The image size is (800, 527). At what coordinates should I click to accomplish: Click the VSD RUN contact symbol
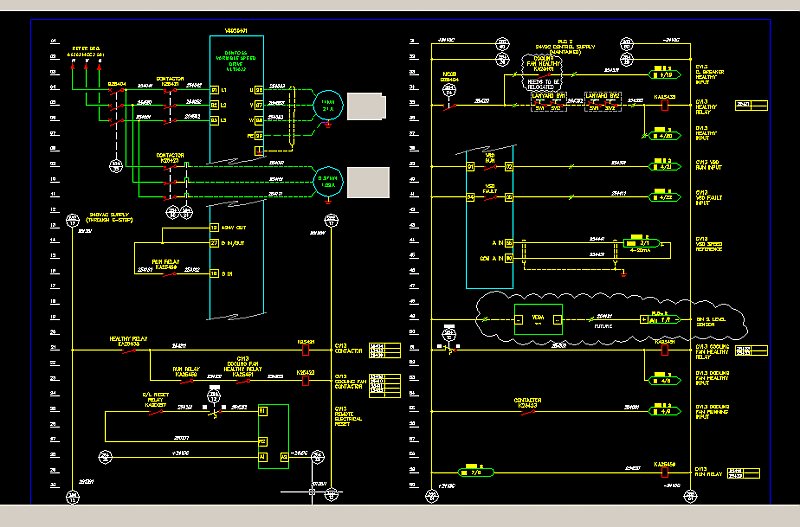490,166
